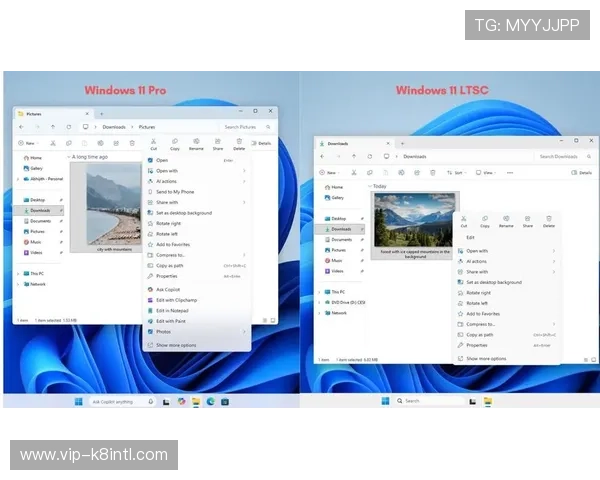Choose Send to My Phone
Image resolution: width=600 pixels, height=480 pixels.
click(175, 191)
